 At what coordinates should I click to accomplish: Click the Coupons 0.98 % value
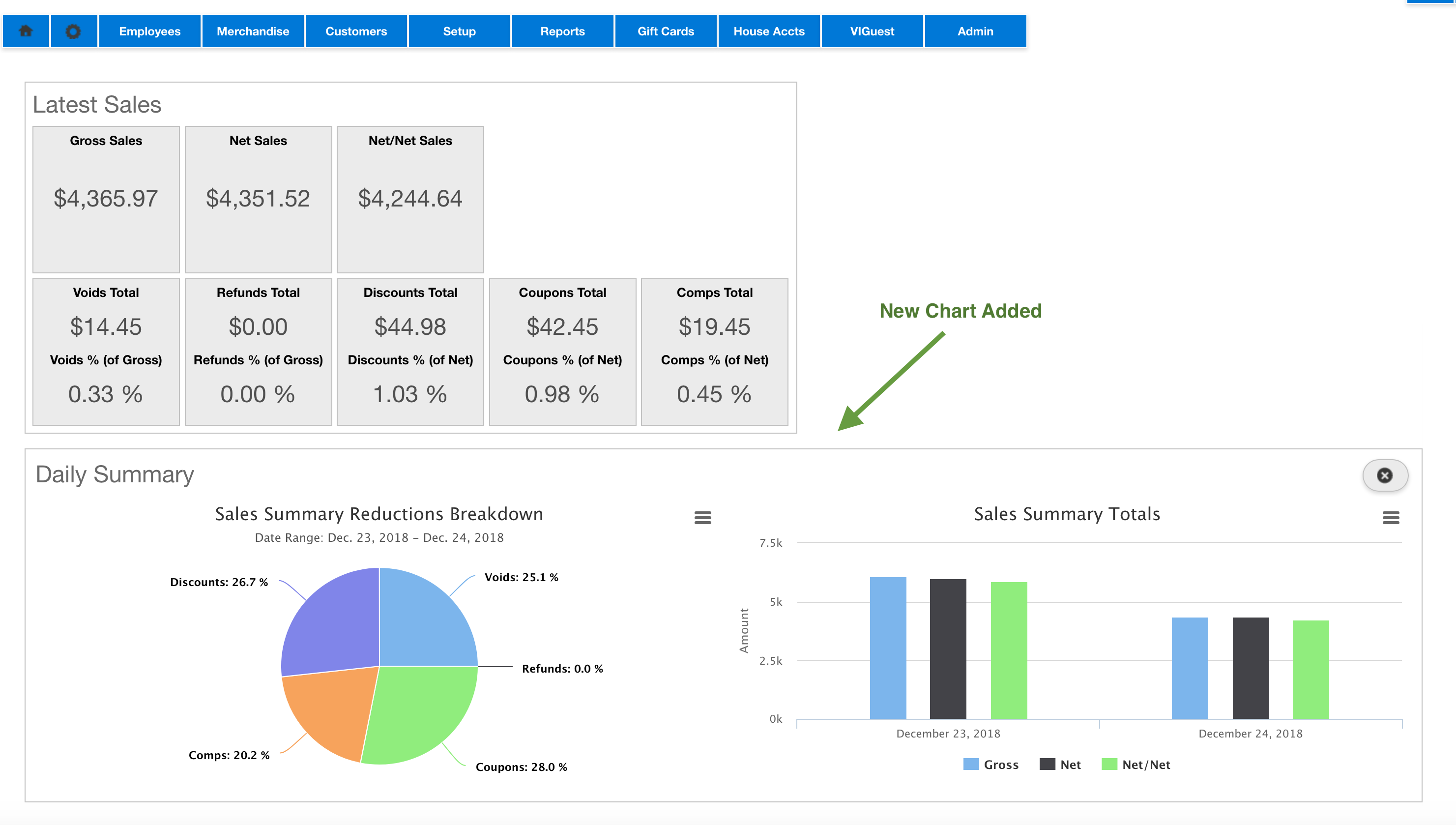(562, 394)
